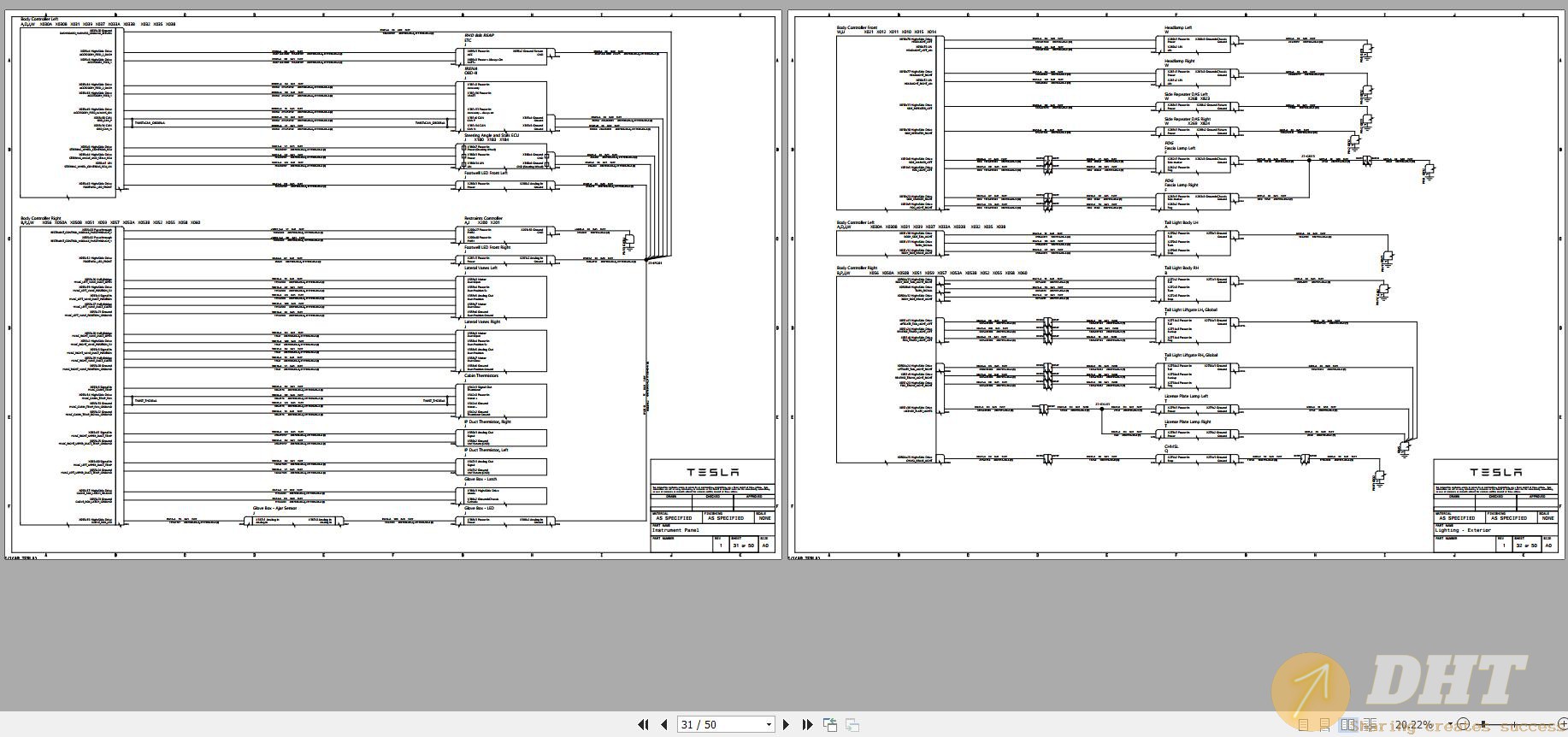Switch to continuous scrolling view
Viewport: 1568px width, 737px height.
(x=1325, y=725)
